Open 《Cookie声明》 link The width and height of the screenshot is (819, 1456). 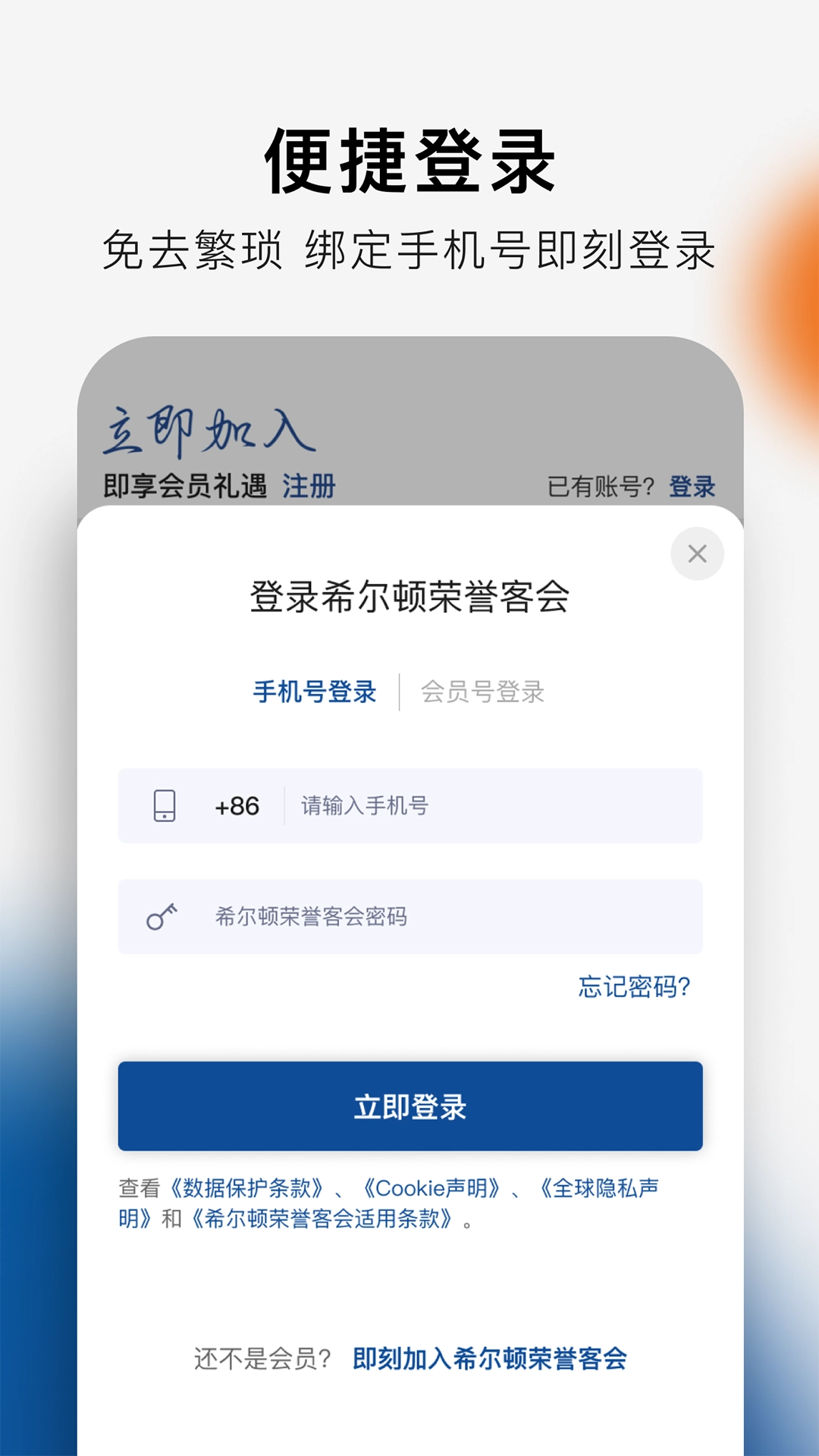point(431,1188)
